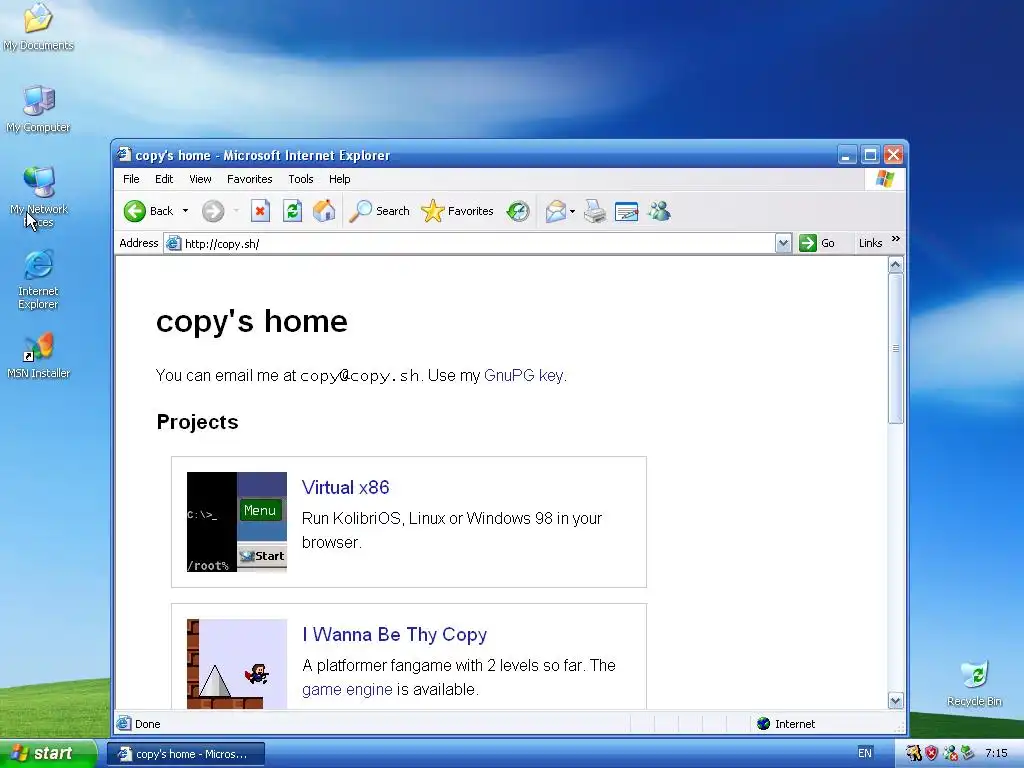Open MSN Installer desktop shortcut
The width and height of the screenshot is (1024, 768).
point(39,356)
